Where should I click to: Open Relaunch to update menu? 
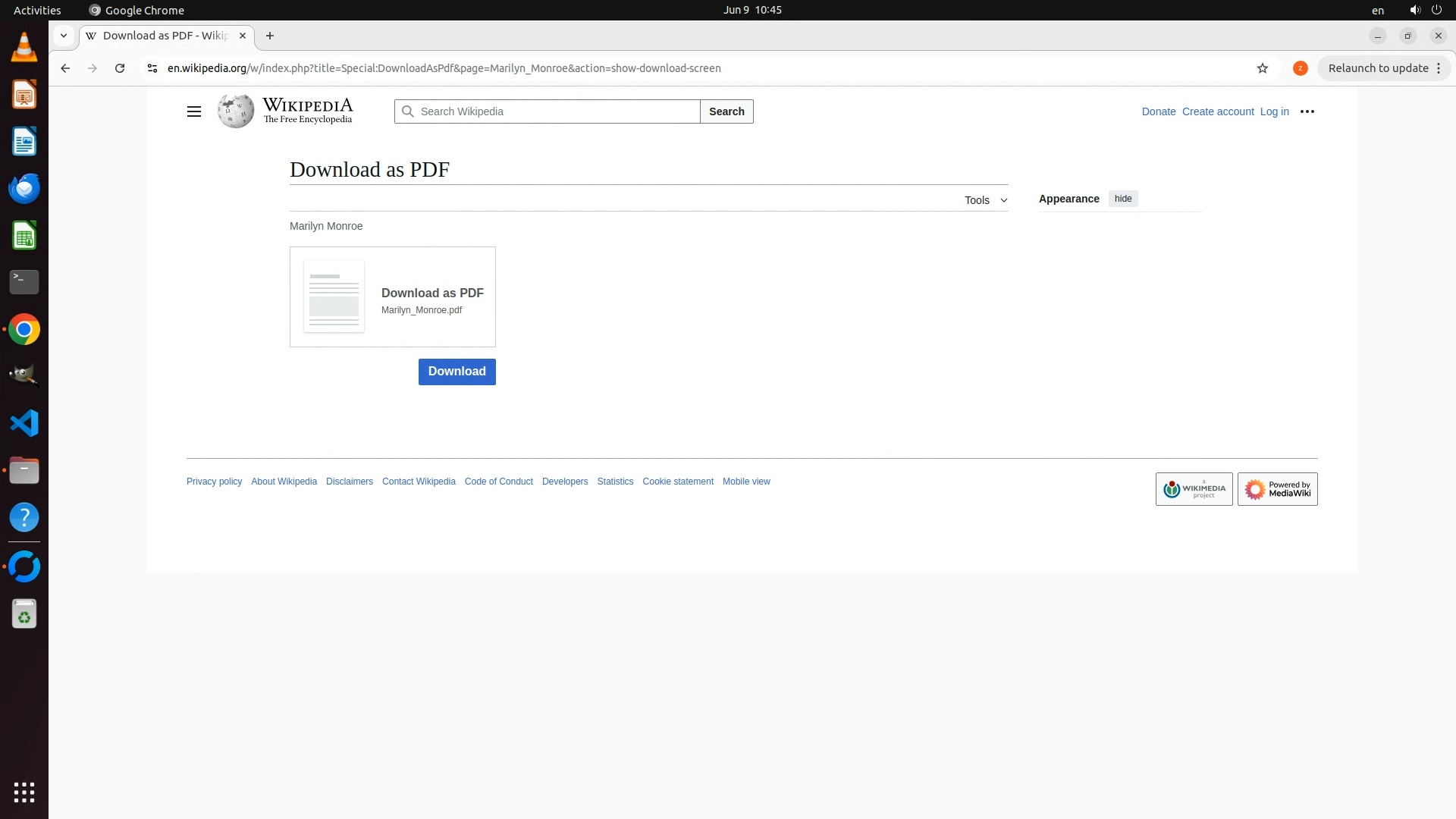click(x=1385, y=68)
